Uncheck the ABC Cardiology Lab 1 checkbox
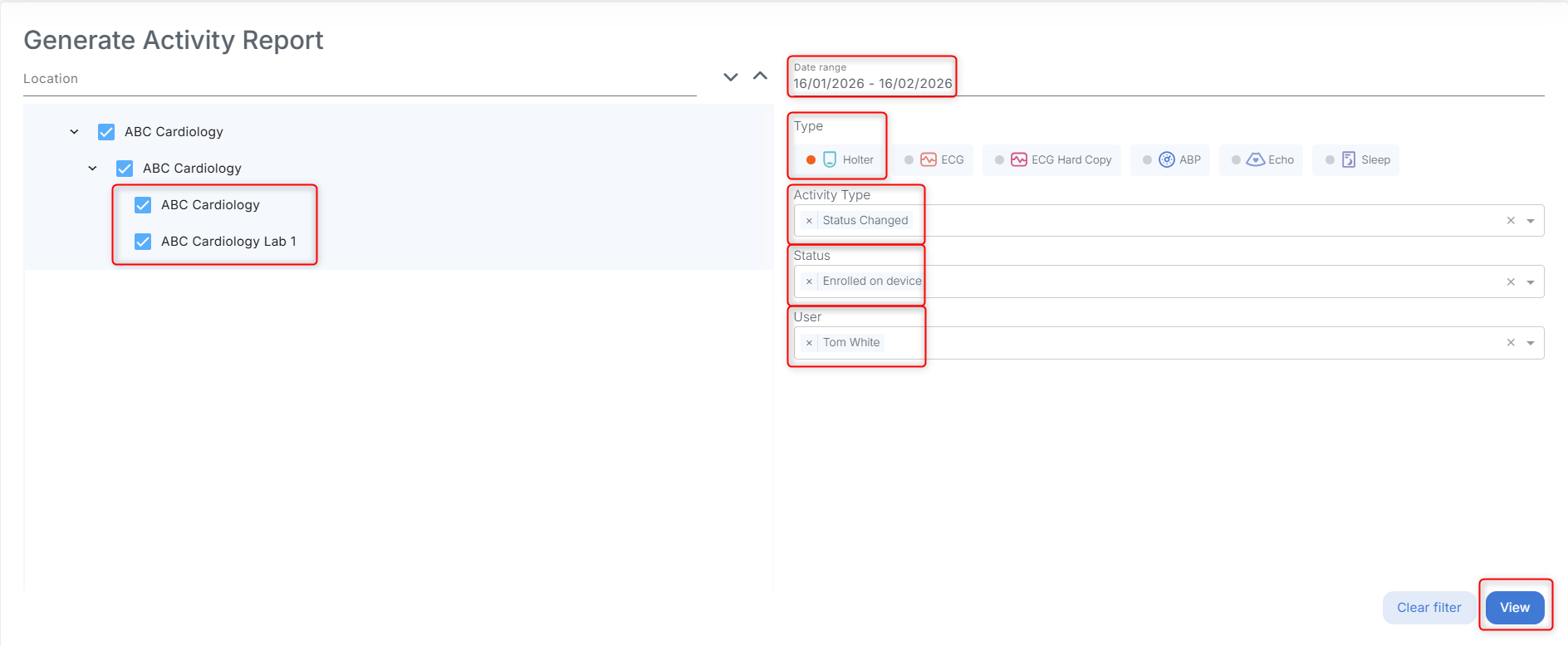Viewport: 1568px width, 646px height. tap(143, 242)
